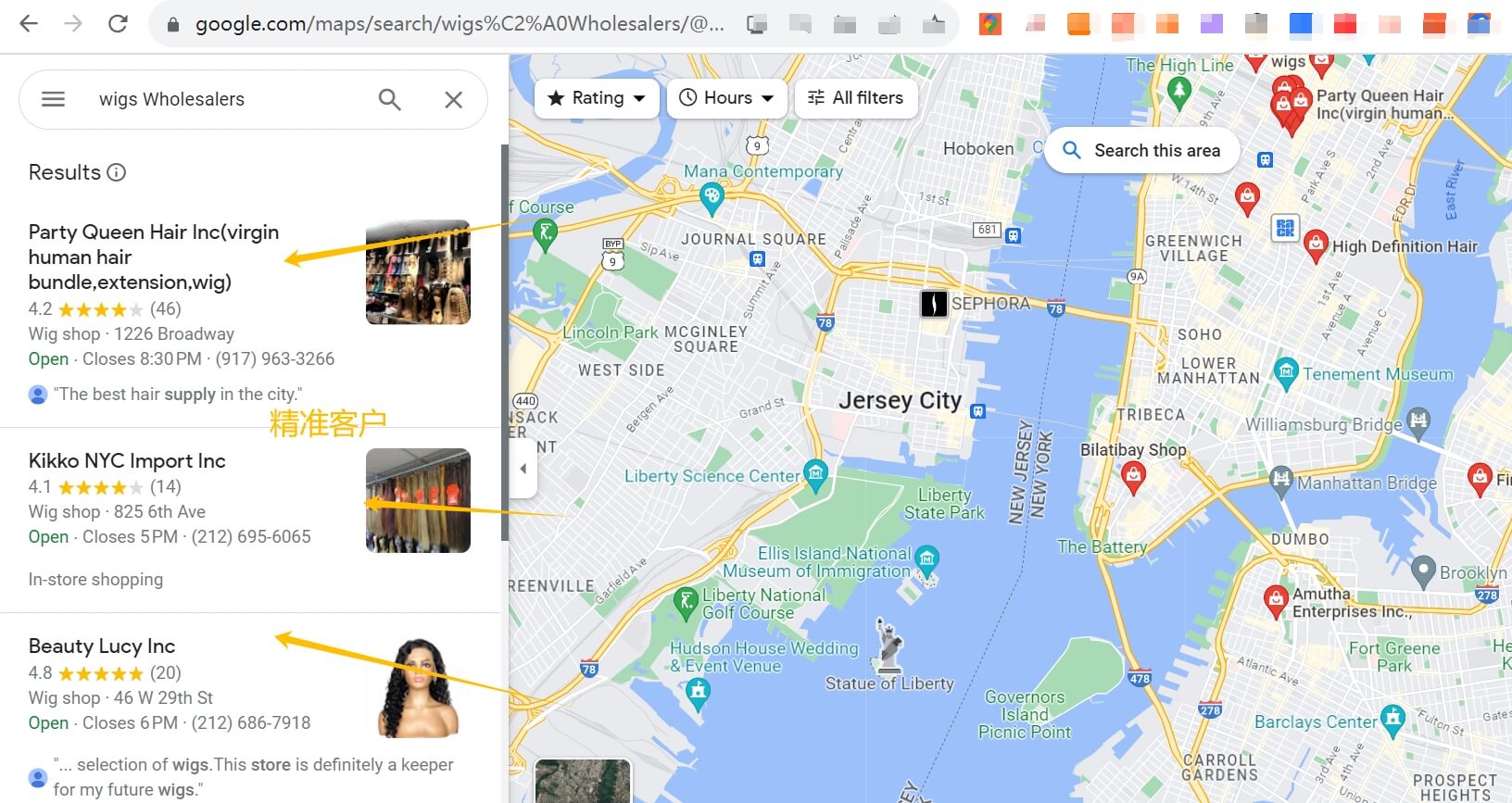The width and height of the screenshot is (1512, 803).
Task: Open All filters
Action: (856, 98)
